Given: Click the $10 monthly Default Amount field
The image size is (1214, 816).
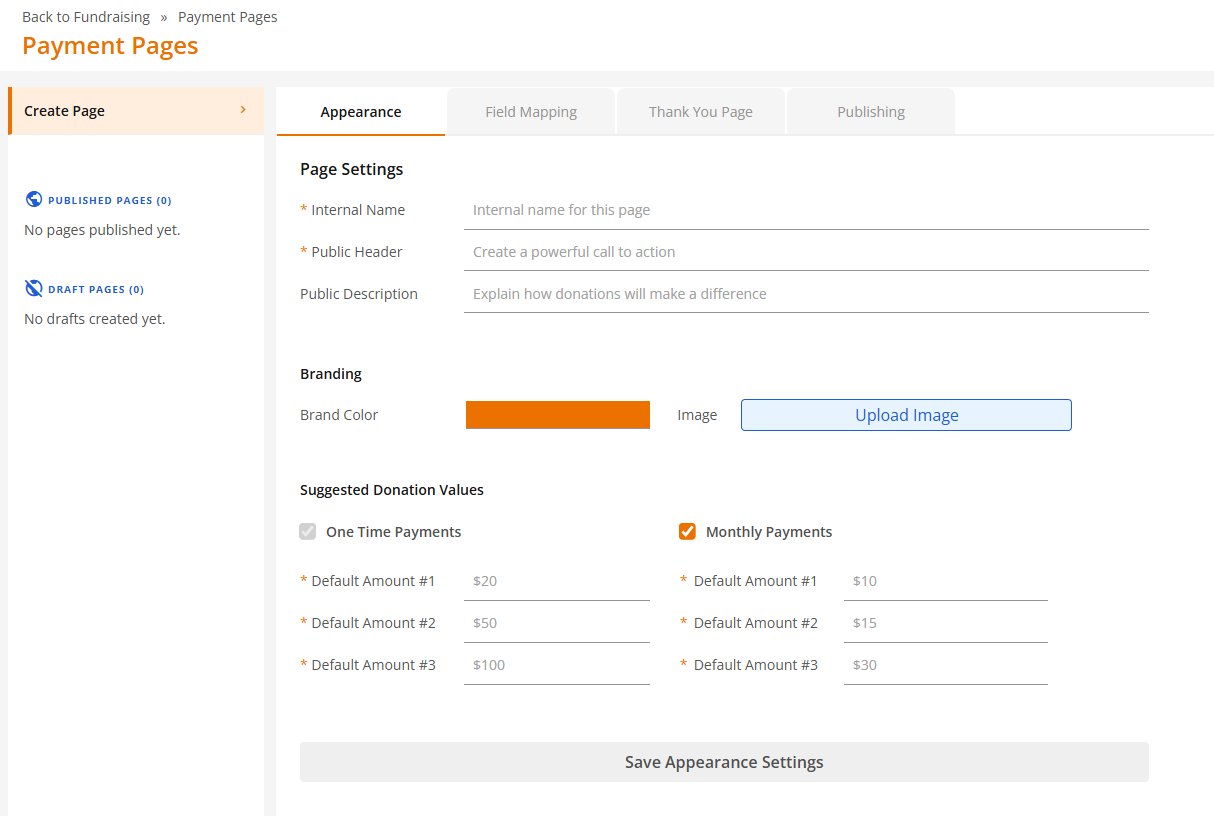Looking at the screenshot, I should tap(945, 580).
